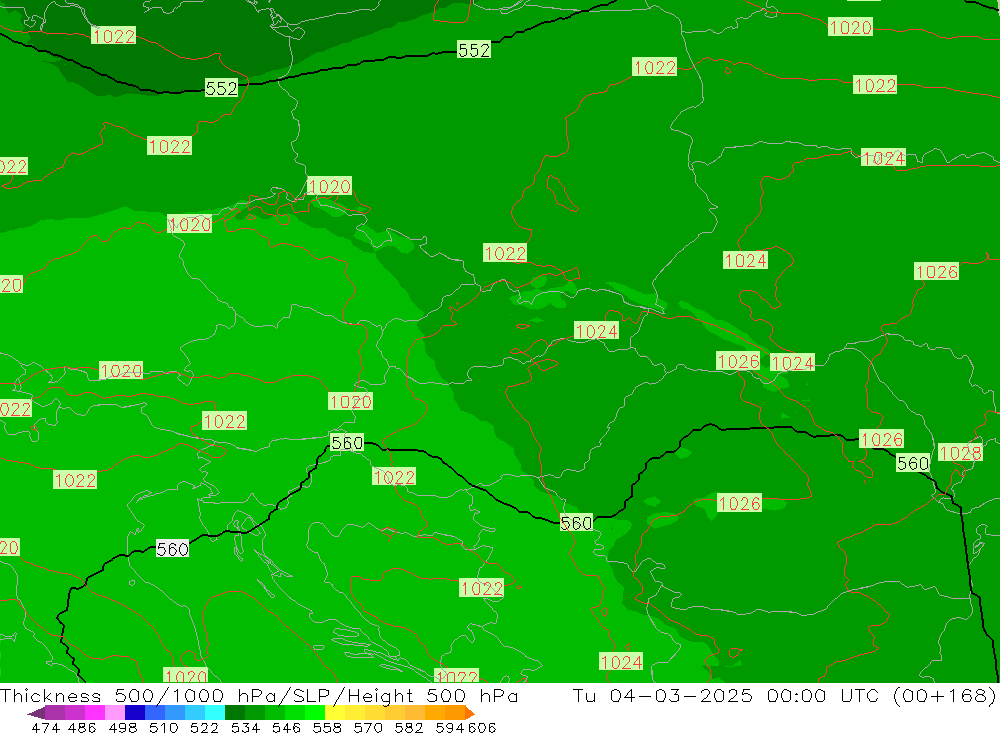Click legend value 510
Viewport: 1000px width, 733px height.
click(x=163, y=727)
